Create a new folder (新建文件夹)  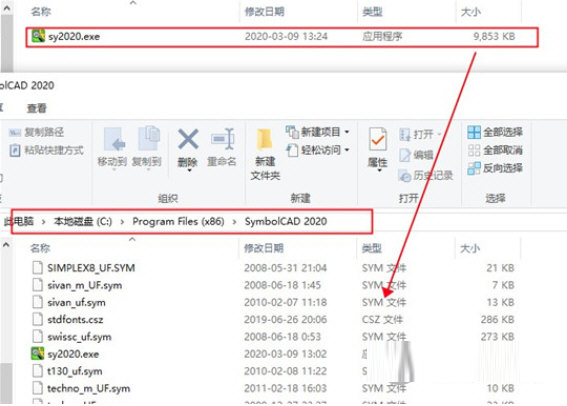[x=265, y=154]
